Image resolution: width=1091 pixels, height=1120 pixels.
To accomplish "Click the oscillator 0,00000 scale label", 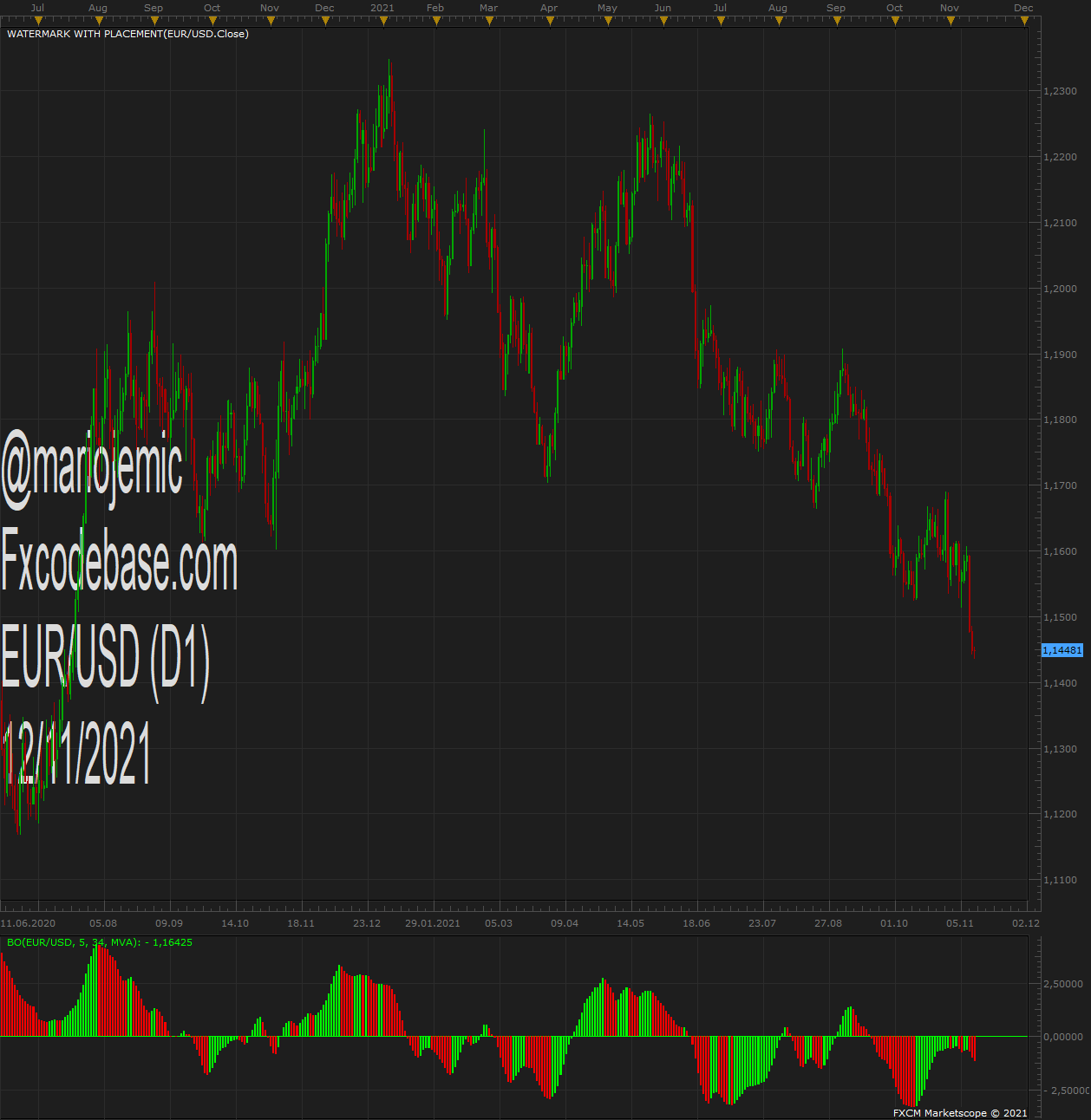I will pyautogui.click(x=1062, y=1037).
